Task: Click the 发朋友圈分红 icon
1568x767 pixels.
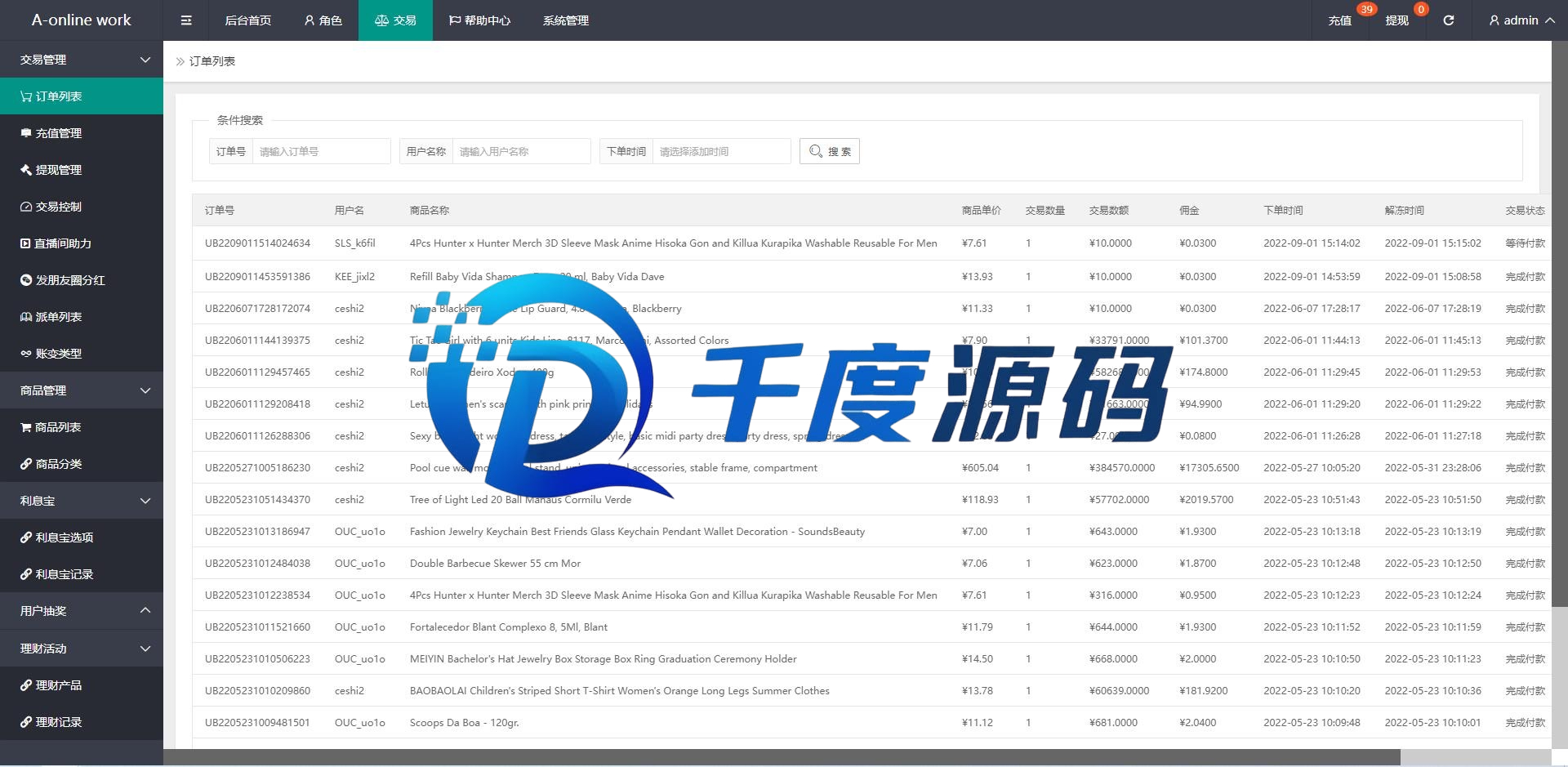Action: [x=26, y=280]
